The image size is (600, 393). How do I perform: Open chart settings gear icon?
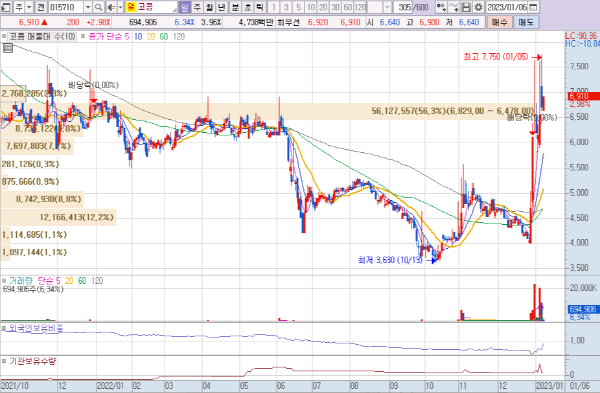click(478, 7)
